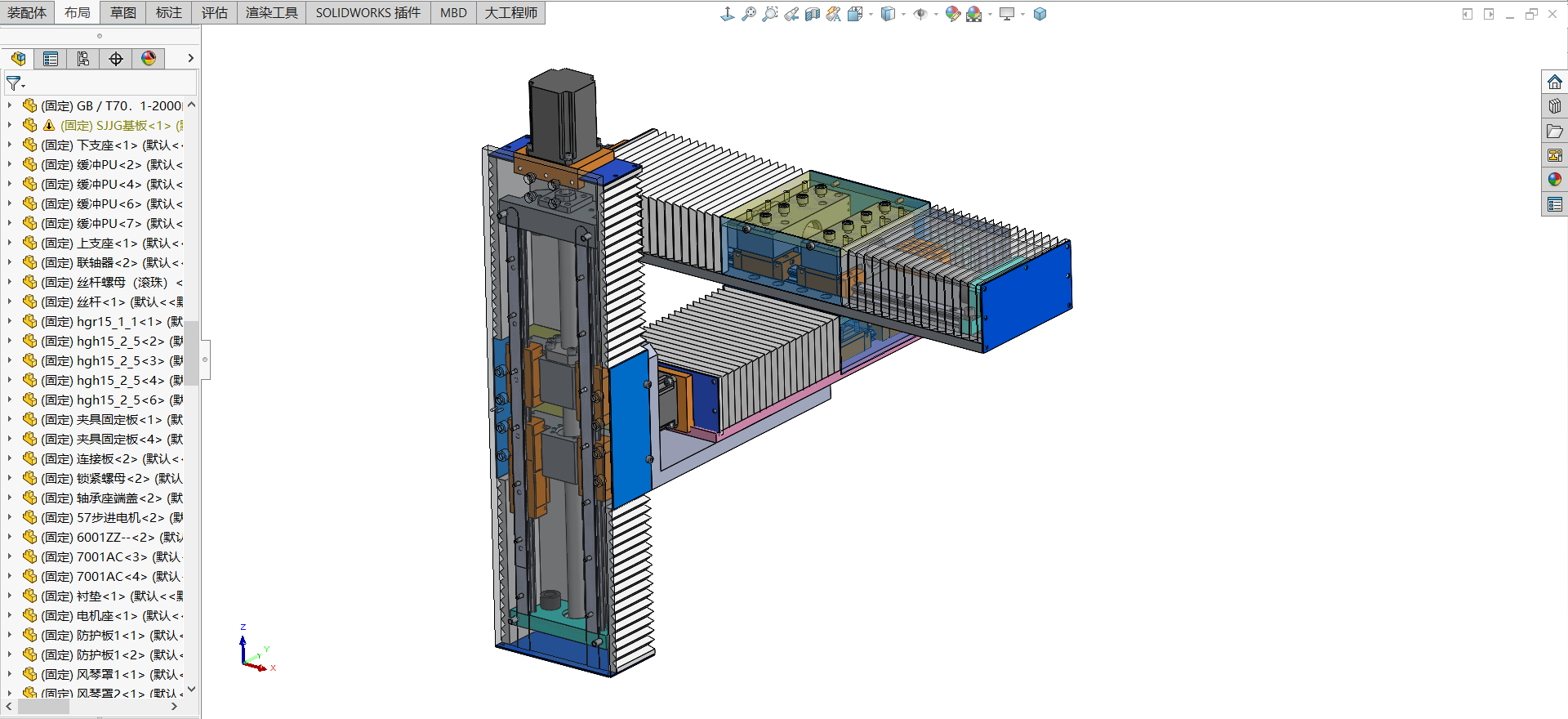Viewport: 1568px width, 719px height.
Task: Click the View Orientation triad icon
Action: (x=727, y=14)
